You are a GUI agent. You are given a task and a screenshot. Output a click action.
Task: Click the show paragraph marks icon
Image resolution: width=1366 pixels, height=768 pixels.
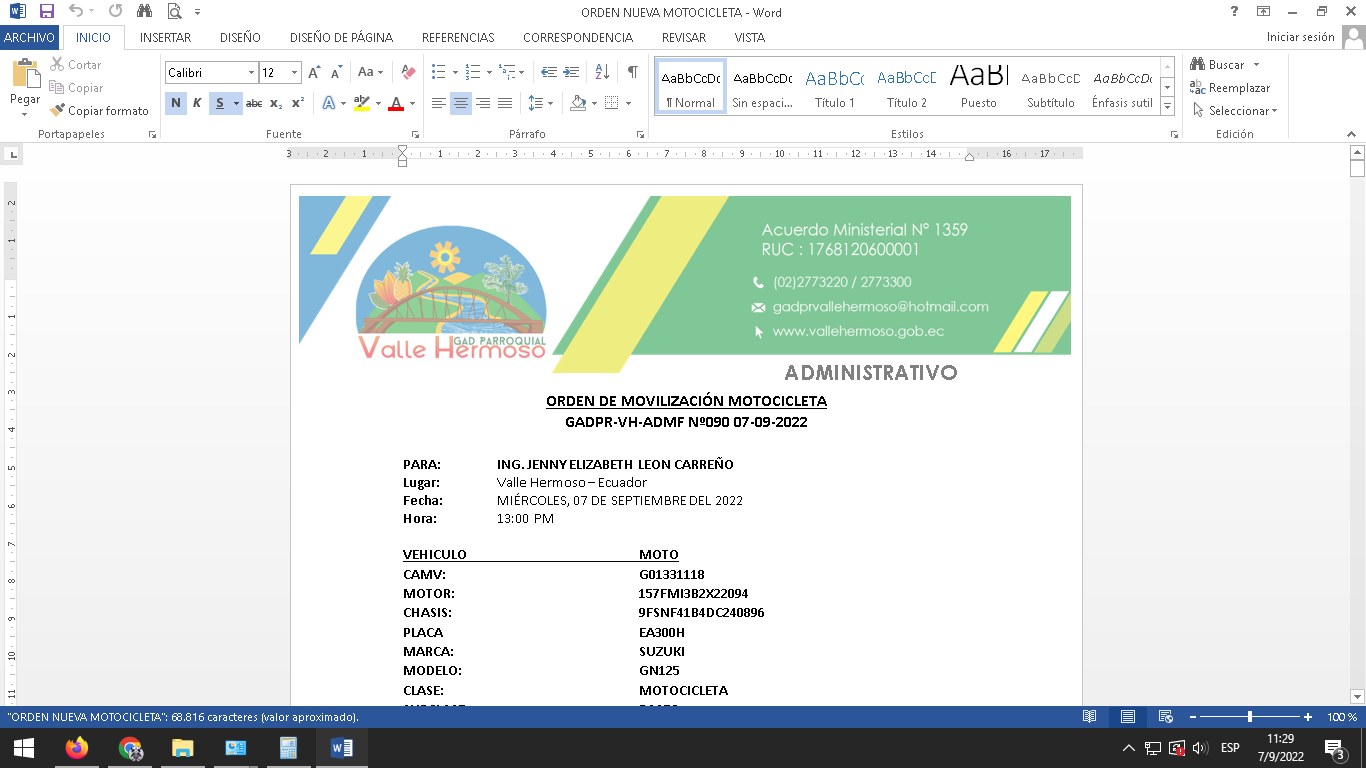coord(632,72)
